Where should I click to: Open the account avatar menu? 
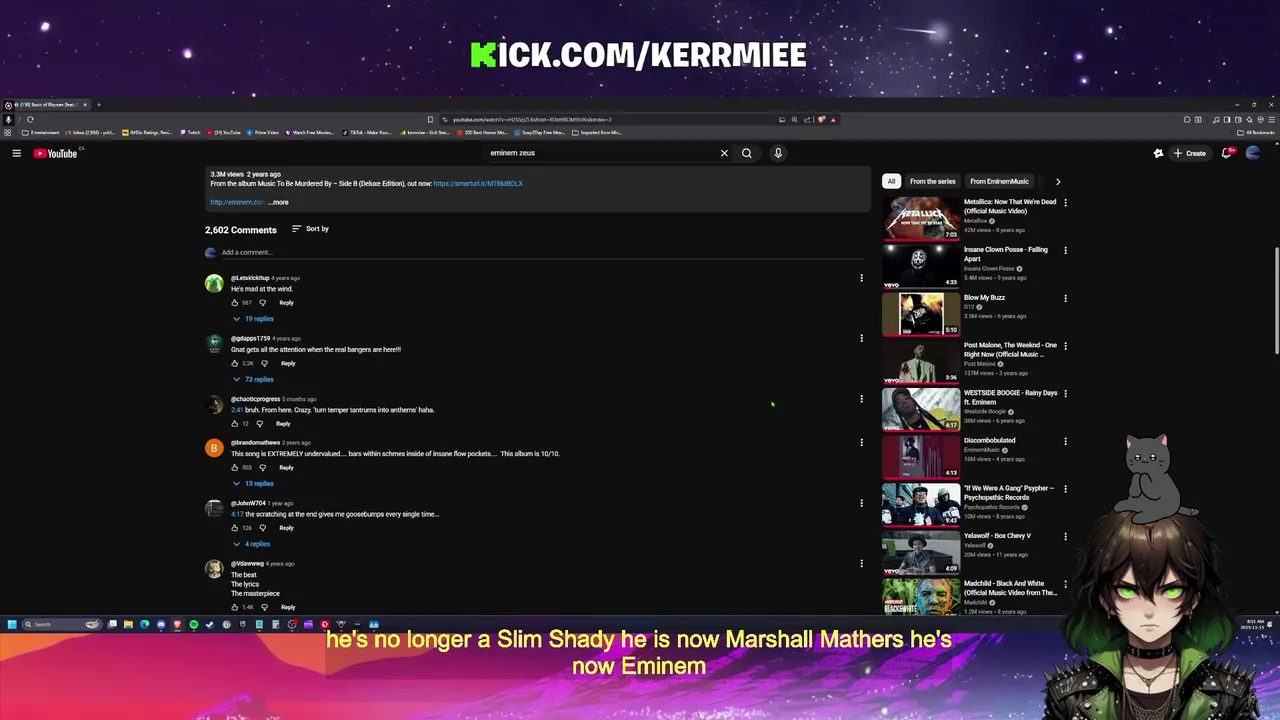[x=1253, y=153]
